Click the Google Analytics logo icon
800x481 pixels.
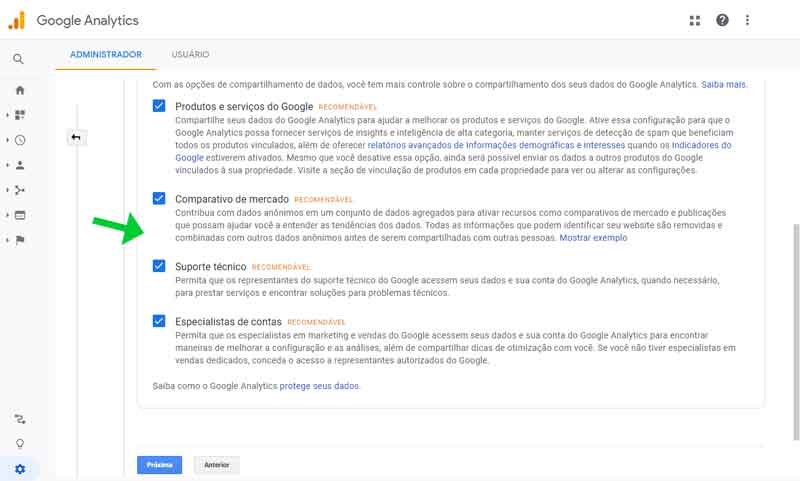16,20
